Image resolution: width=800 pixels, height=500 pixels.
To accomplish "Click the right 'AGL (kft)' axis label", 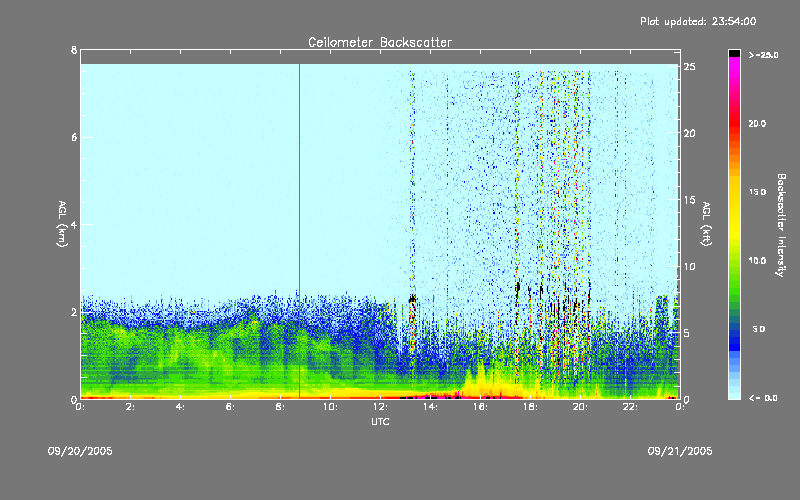I will [706, 224].
